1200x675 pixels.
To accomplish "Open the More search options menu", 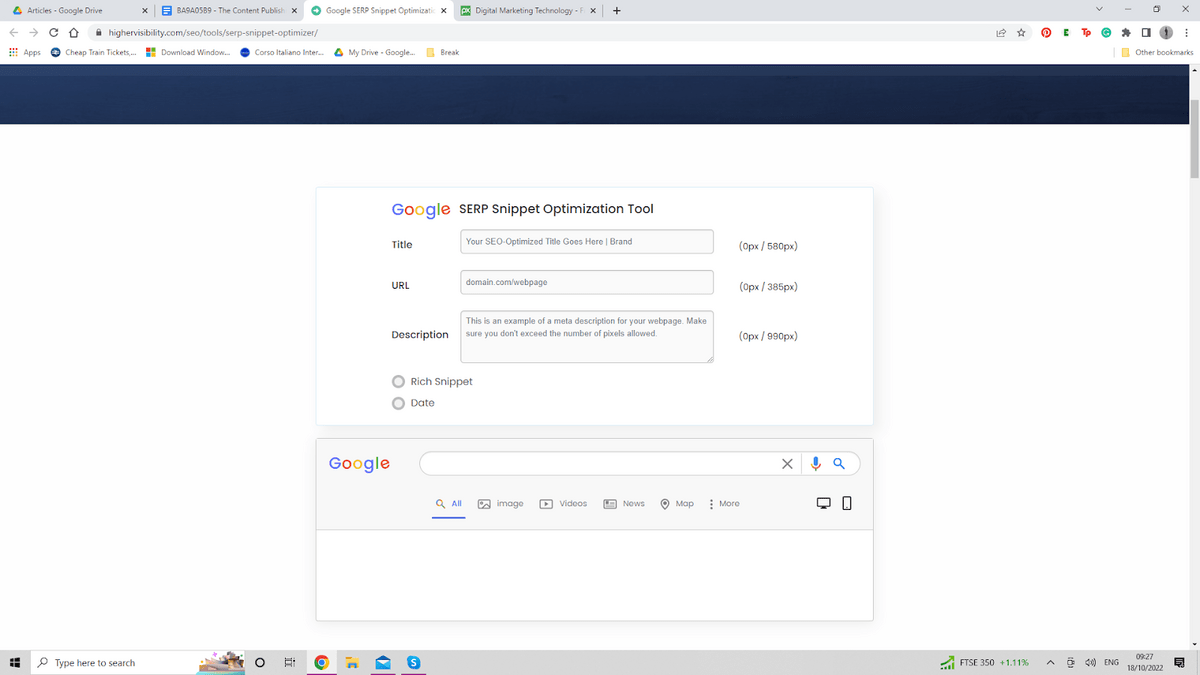I will (723, 503).
